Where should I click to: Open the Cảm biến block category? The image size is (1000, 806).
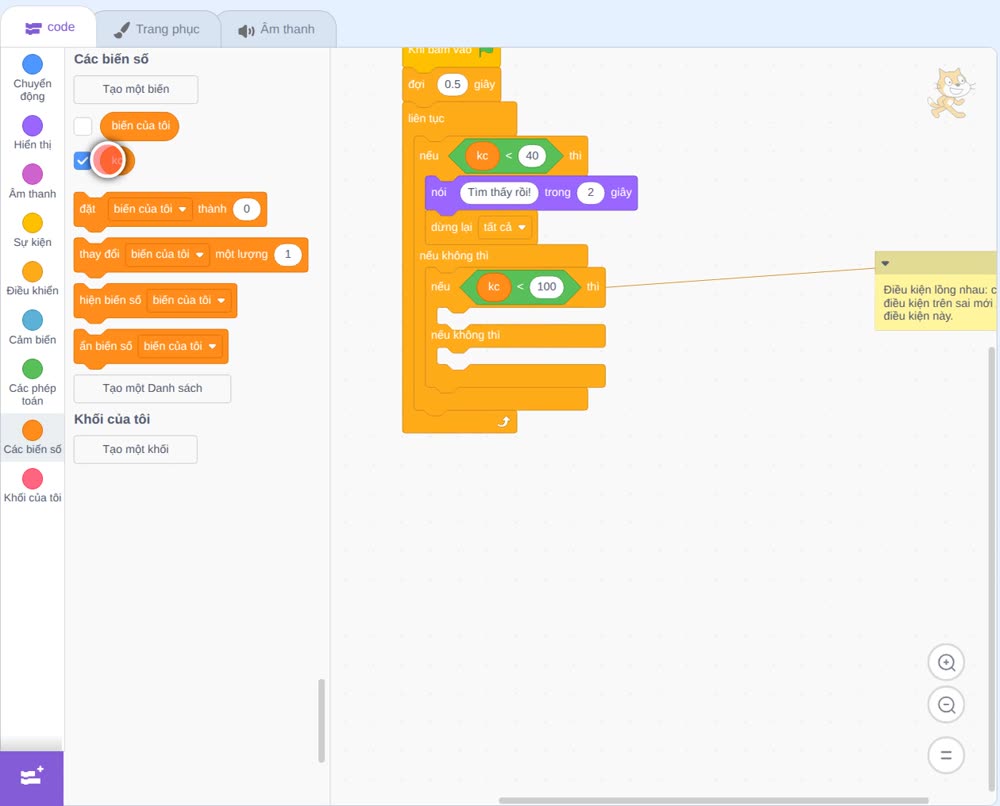pyautogui.click(x=33, y=328)
